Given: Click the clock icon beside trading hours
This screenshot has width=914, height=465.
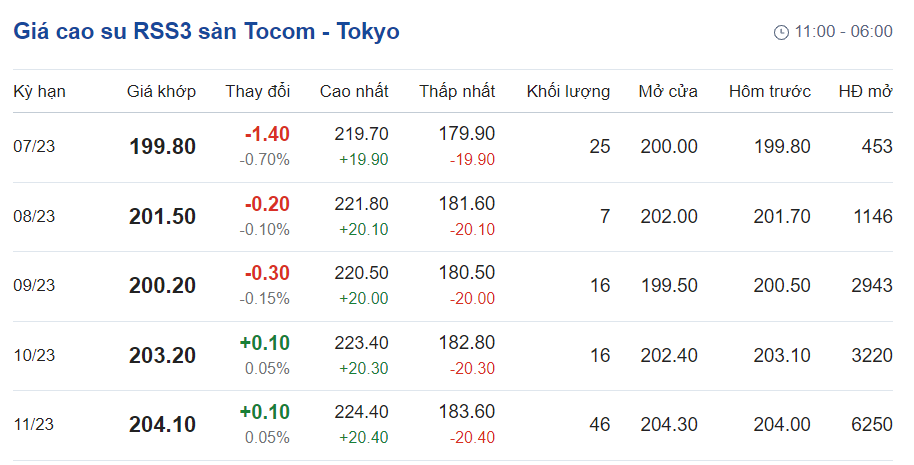Looking at the screenshot, I should (781, 32).
